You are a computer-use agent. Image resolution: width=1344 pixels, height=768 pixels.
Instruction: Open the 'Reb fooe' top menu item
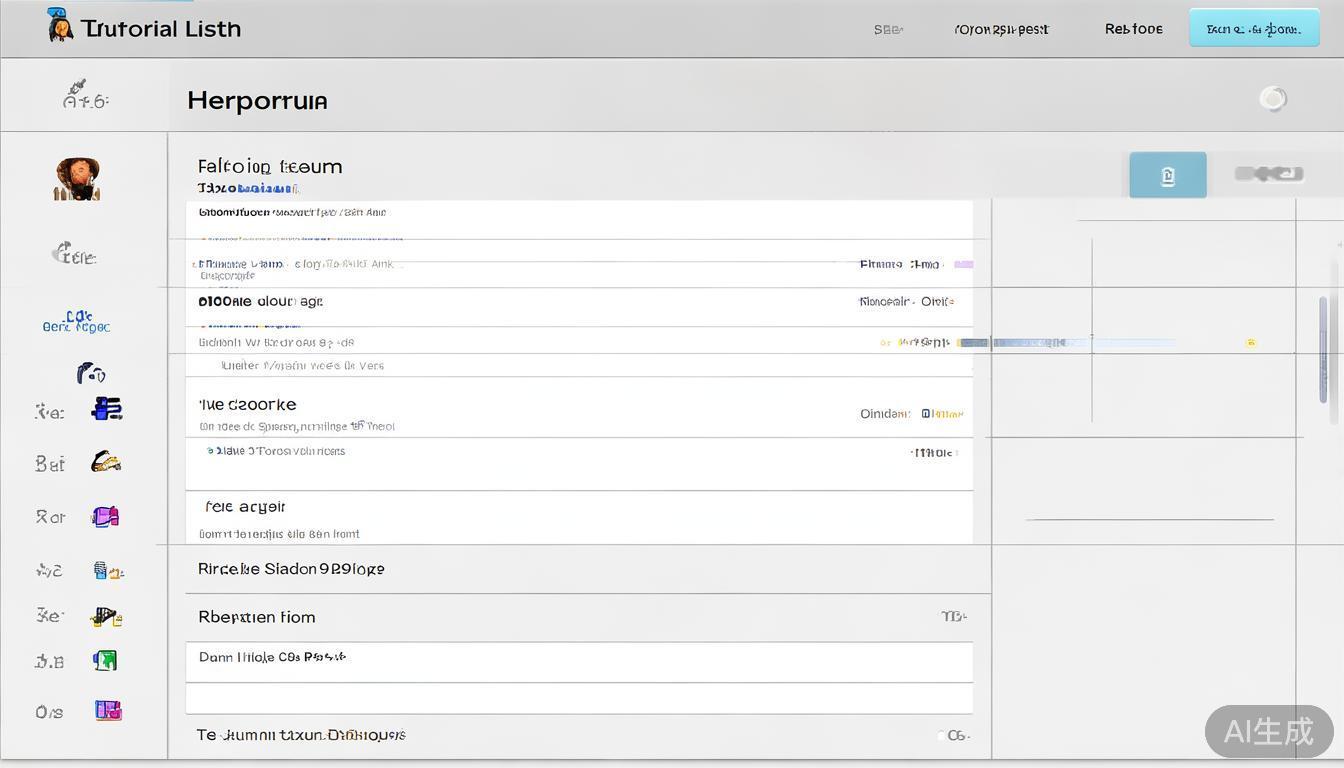pos(1133,29)
